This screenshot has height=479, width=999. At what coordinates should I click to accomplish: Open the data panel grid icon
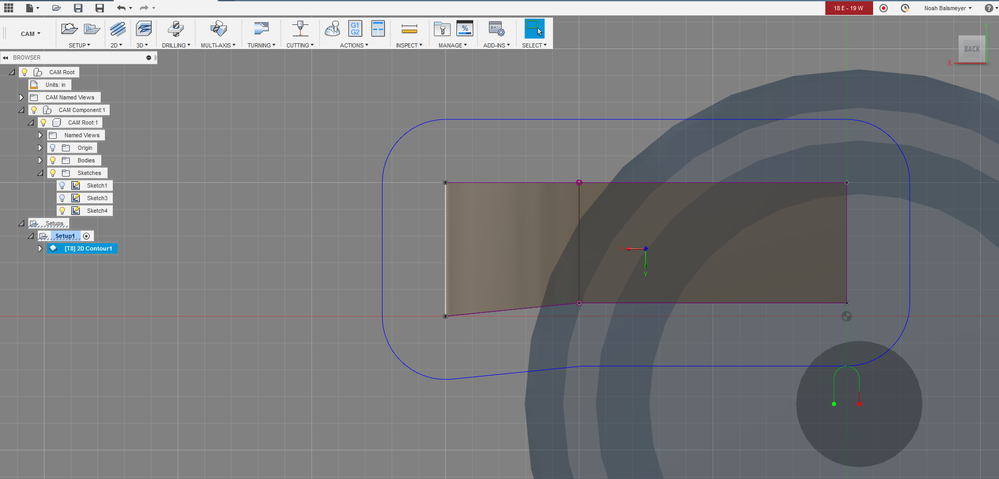click(x=8, y=8)
